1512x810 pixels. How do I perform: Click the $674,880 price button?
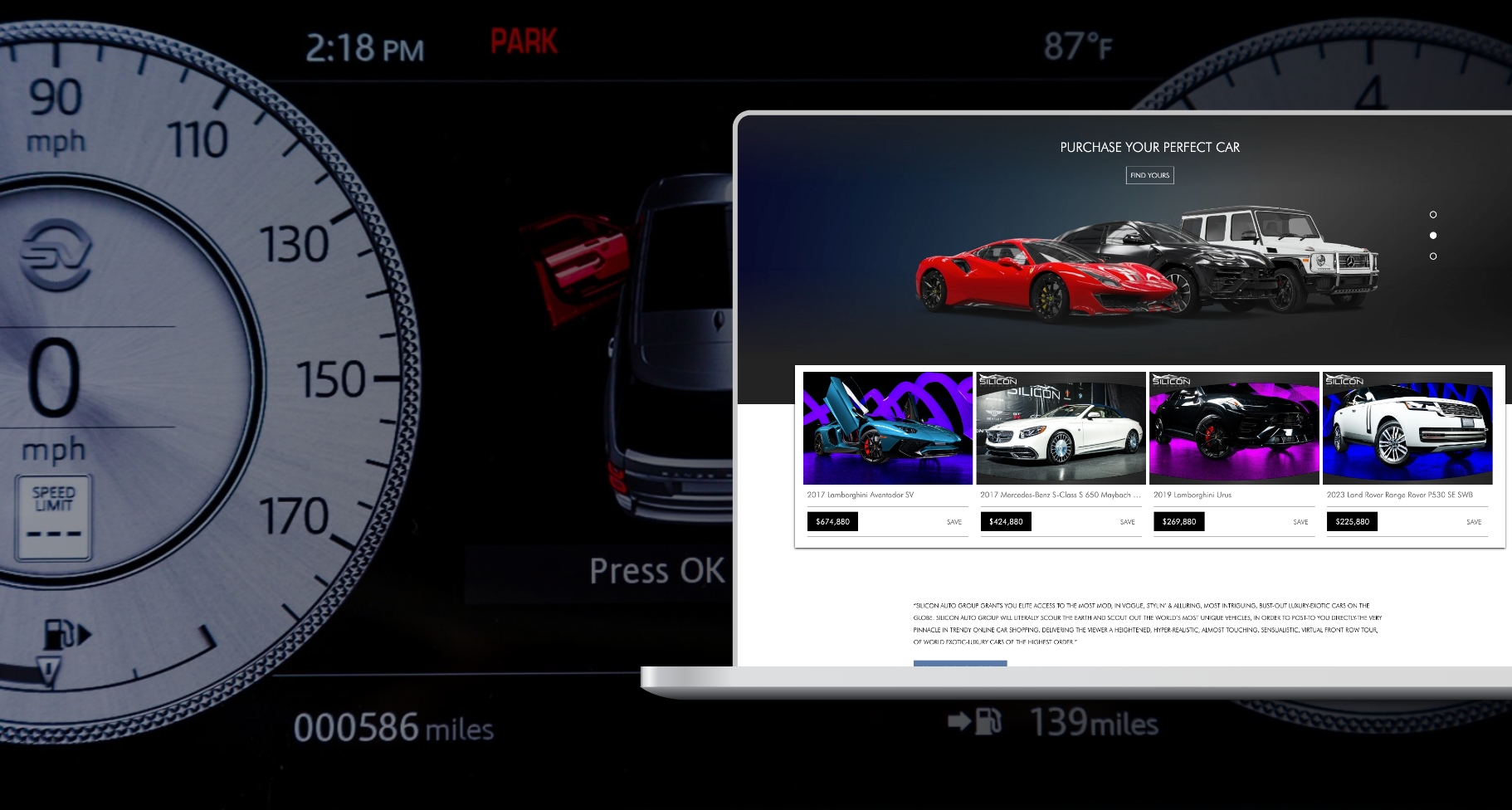click(x=832, y=522)
